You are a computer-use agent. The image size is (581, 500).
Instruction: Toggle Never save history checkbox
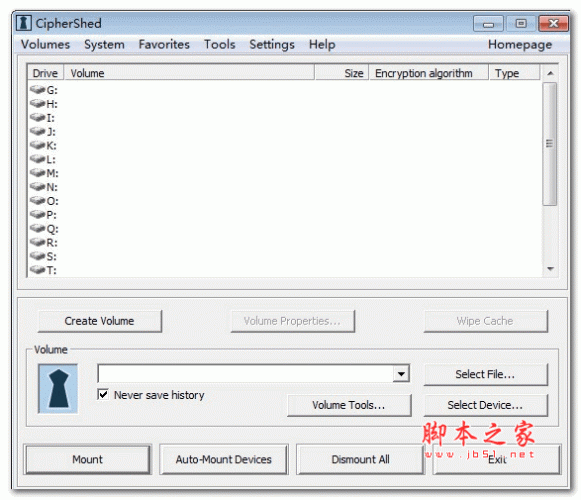click(x=103, y=394)
